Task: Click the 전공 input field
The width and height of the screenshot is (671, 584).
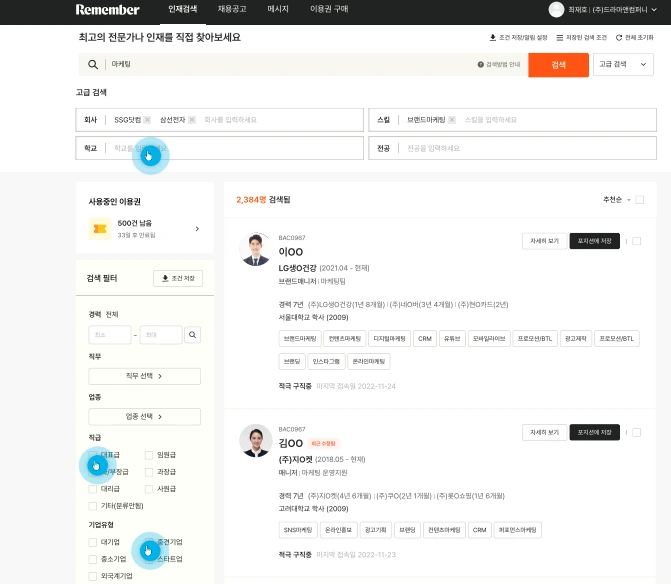Action: pos(512,148)
